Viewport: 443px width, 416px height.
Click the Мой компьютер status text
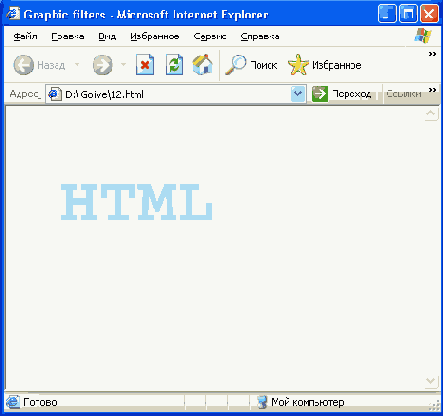pyautogui.click(x=308, y=402)
